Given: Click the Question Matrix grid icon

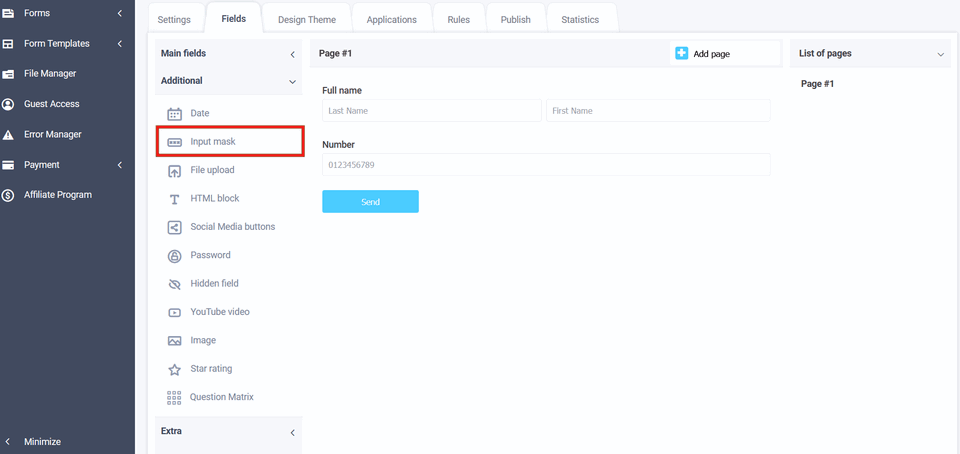Looking at the screenshot, I should [x=174, y=397].
